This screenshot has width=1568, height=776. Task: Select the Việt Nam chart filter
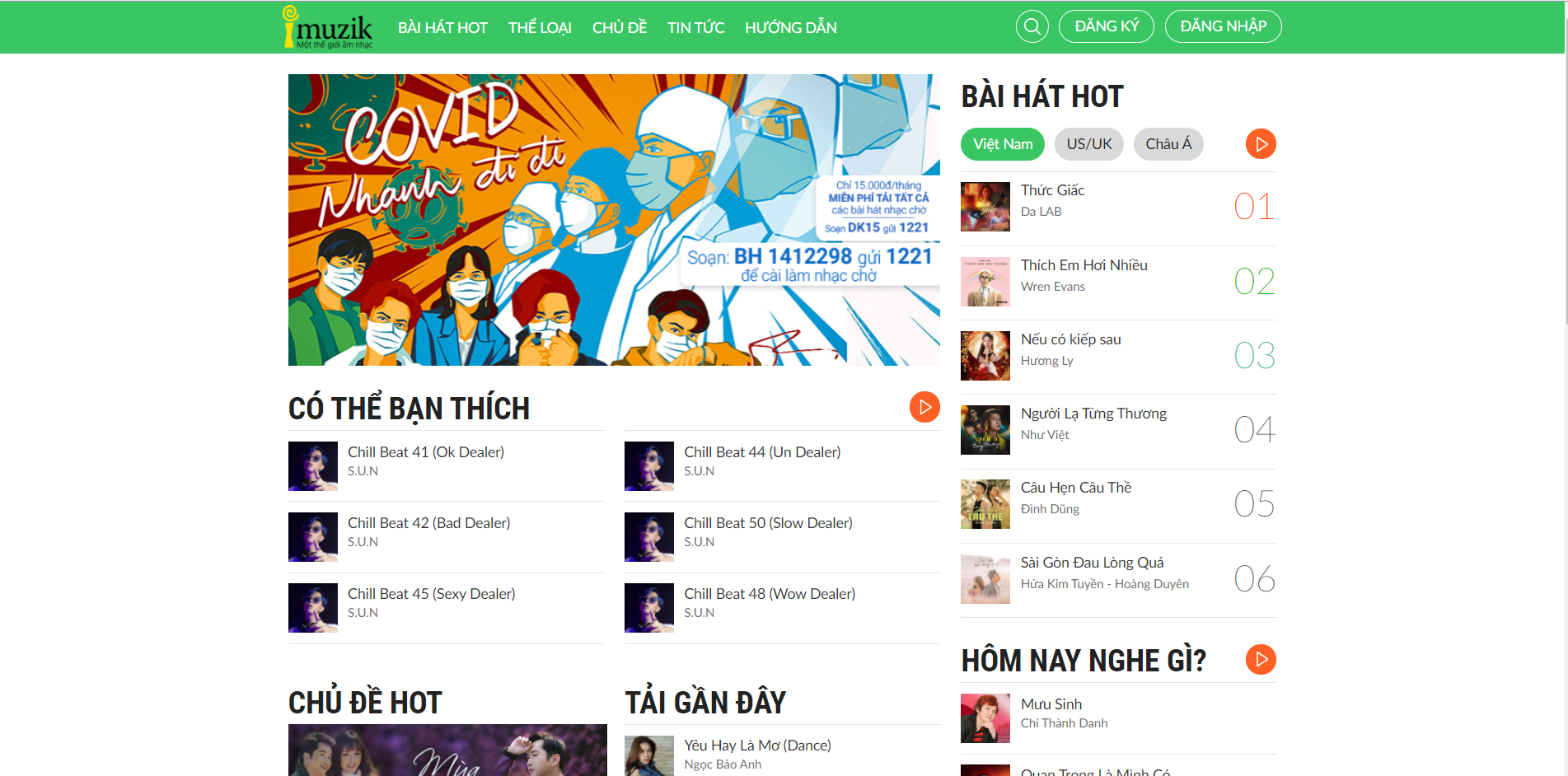(x=1002, y=144)
